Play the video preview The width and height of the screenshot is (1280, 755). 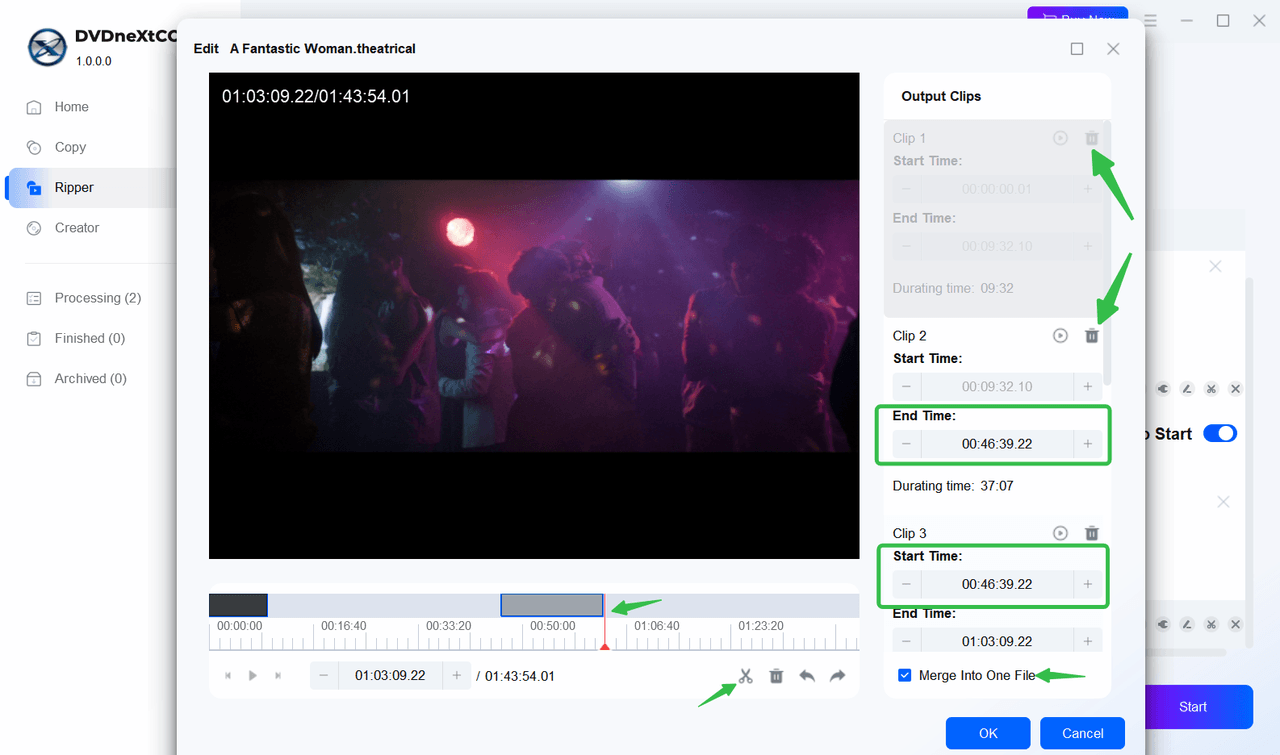point(253,676)
